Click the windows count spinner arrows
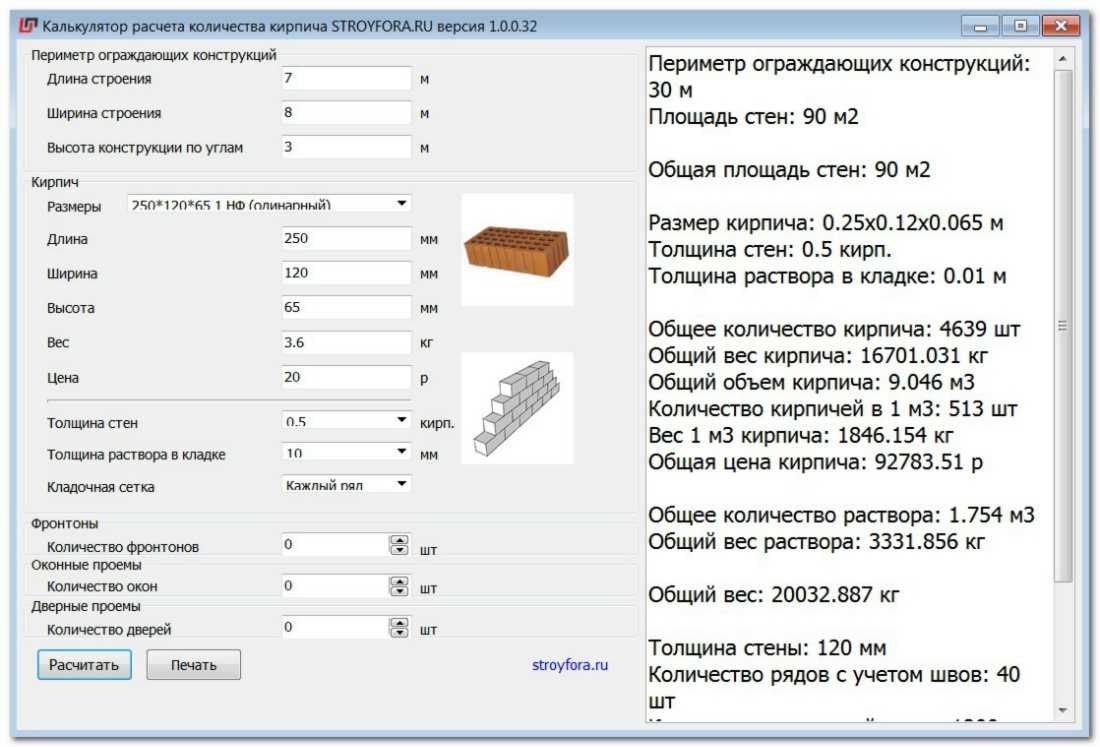This screenshot has height=747, width=1100. [x=399, y=586]
